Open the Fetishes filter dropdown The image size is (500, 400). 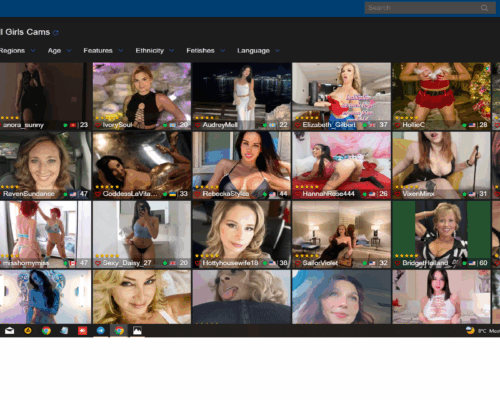[206, 51]
